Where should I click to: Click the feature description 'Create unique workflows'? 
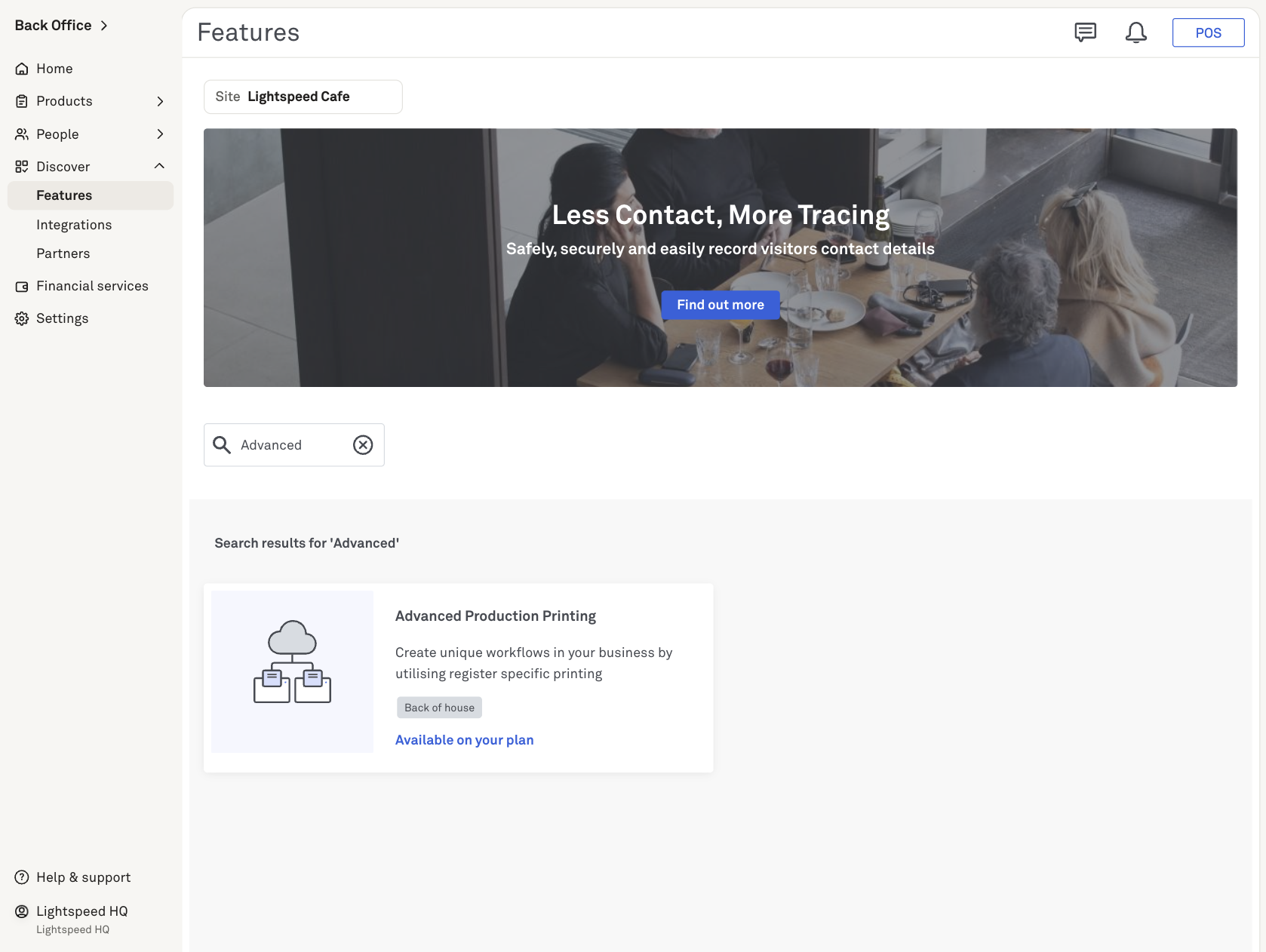tap(533, 663)
